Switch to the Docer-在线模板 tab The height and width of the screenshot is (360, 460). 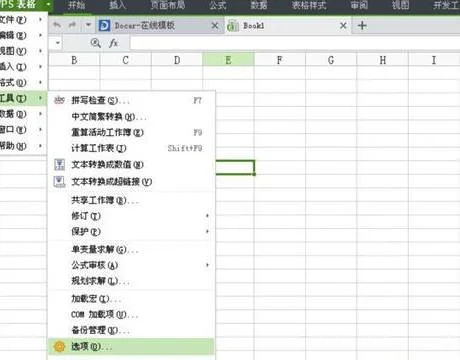(159, 26)
